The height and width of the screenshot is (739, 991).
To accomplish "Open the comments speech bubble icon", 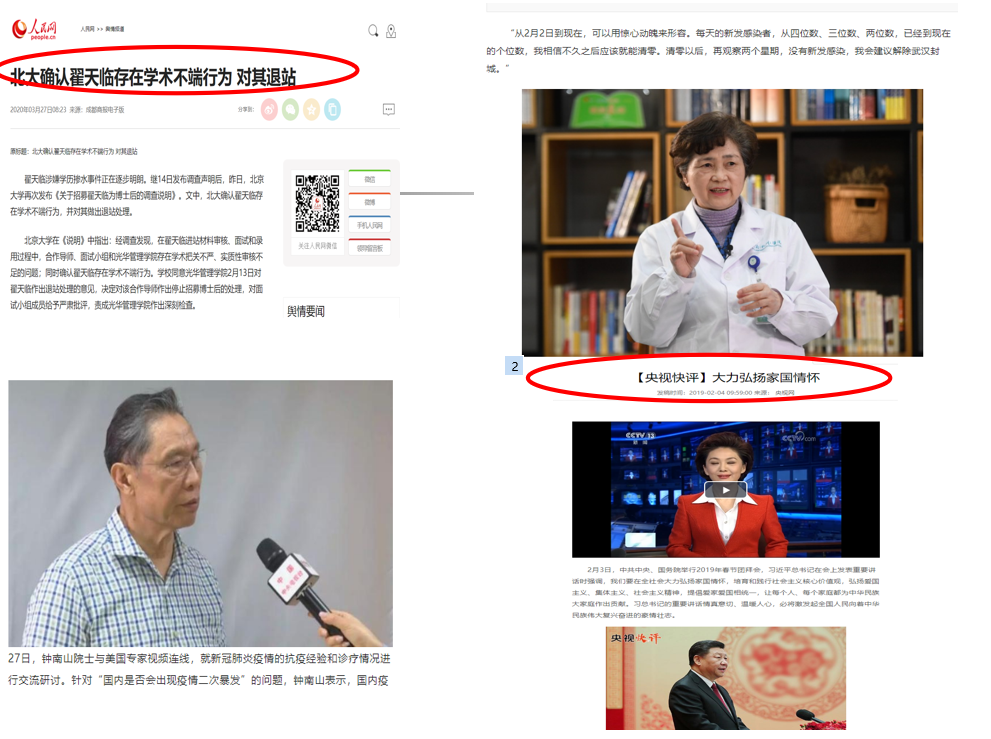I will tap(389, 109).
